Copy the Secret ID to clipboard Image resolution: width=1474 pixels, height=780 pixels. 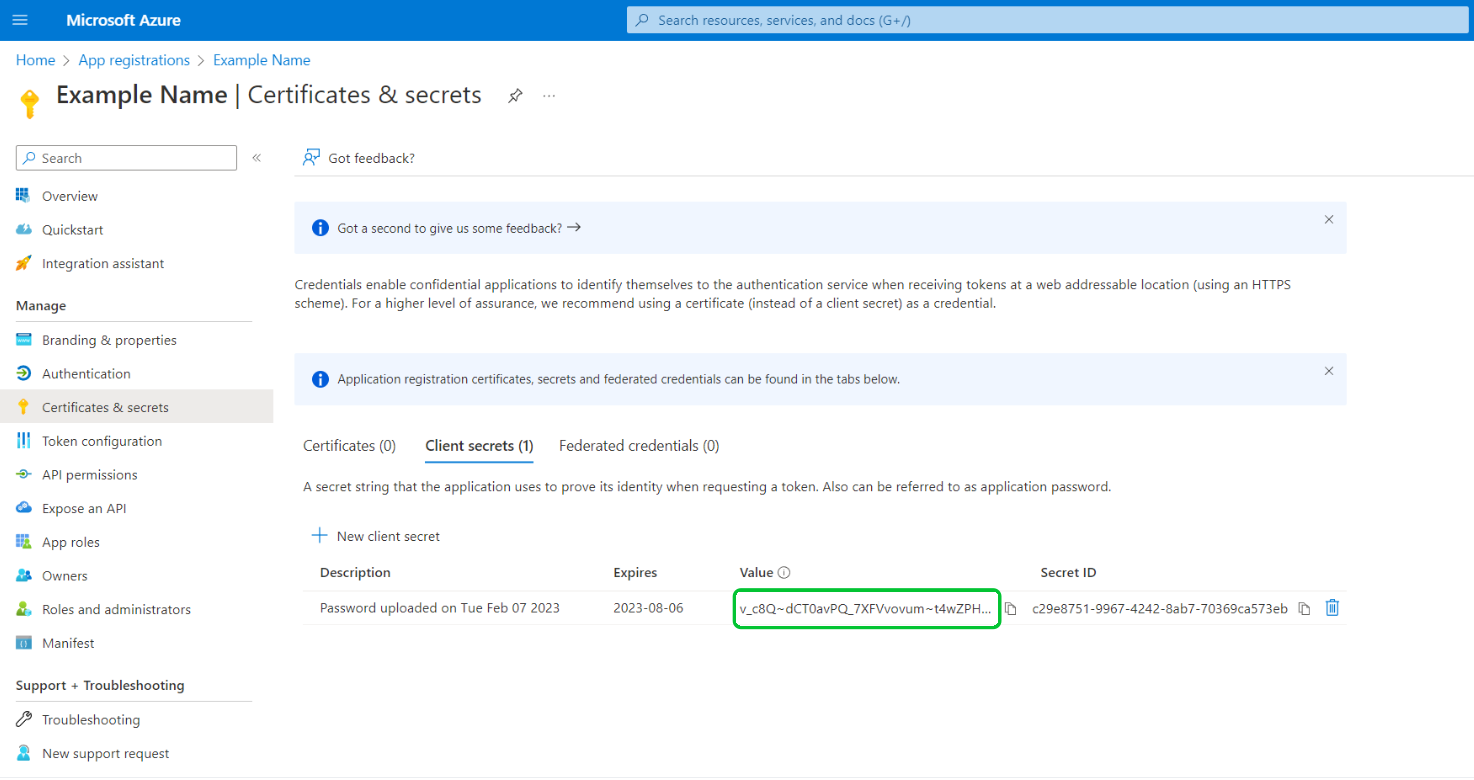(x=1304, y=608)
